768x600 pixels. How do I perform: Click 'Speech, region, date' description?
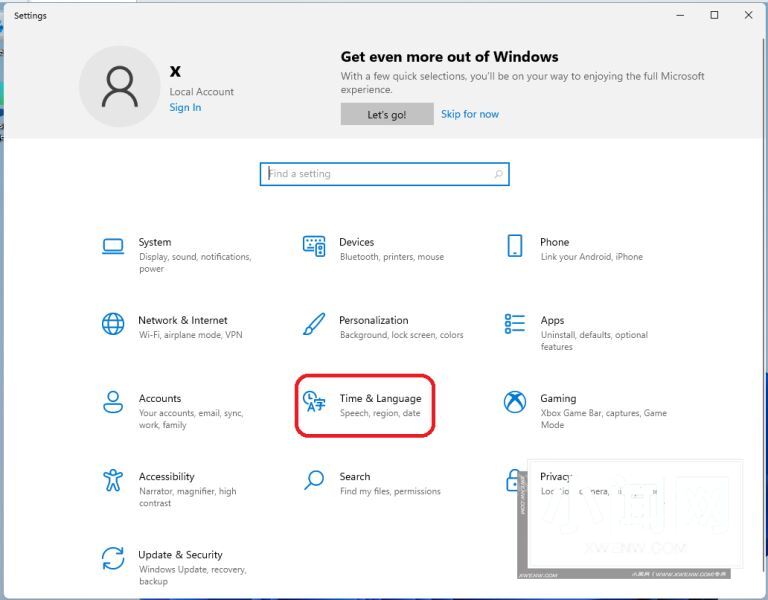(380, 413)
